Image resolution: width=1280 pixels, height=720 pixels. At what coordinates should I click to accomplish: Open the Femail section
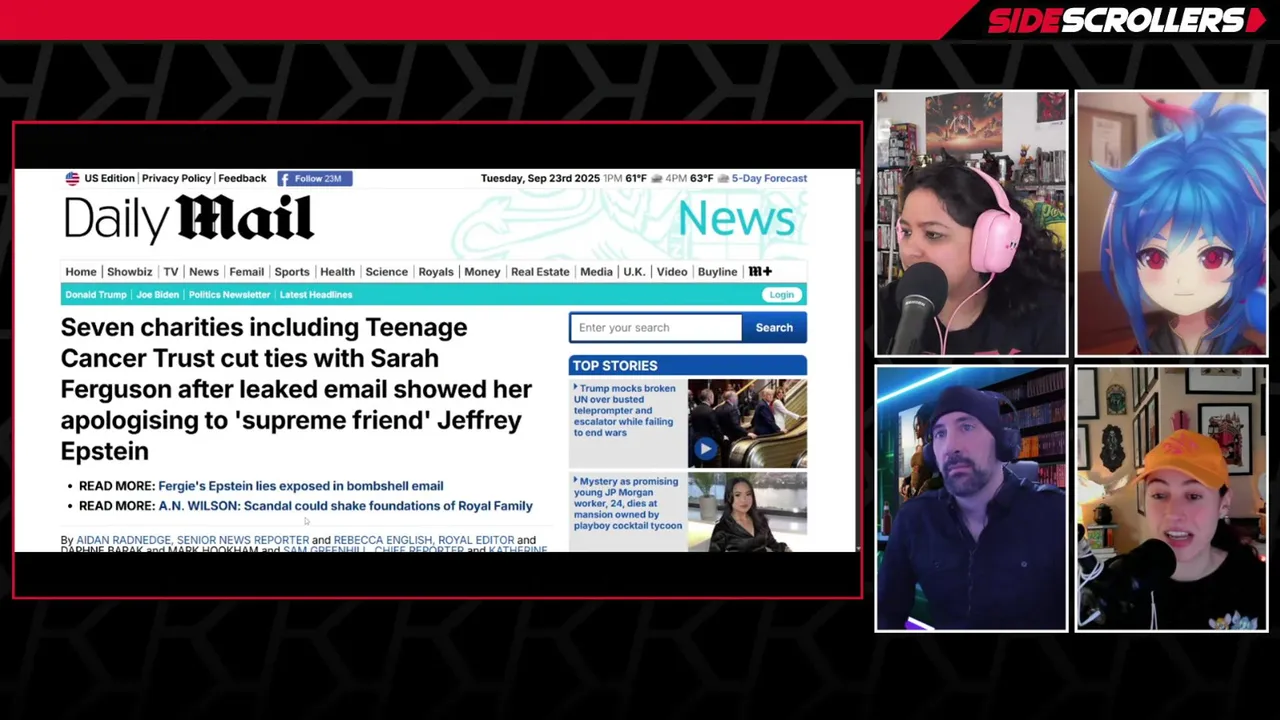pos(246,272)
